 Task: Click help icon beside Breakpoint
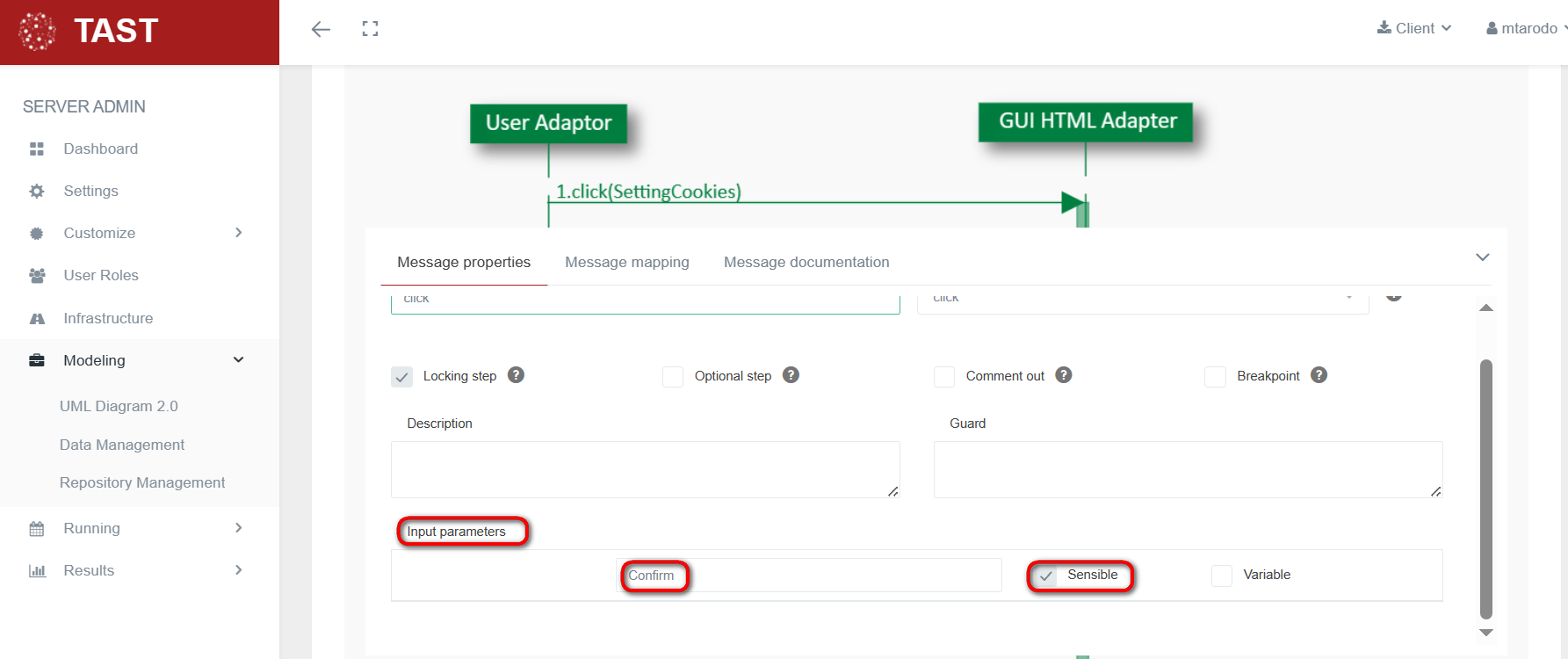pyautogui.click(x=1319, y=375)
